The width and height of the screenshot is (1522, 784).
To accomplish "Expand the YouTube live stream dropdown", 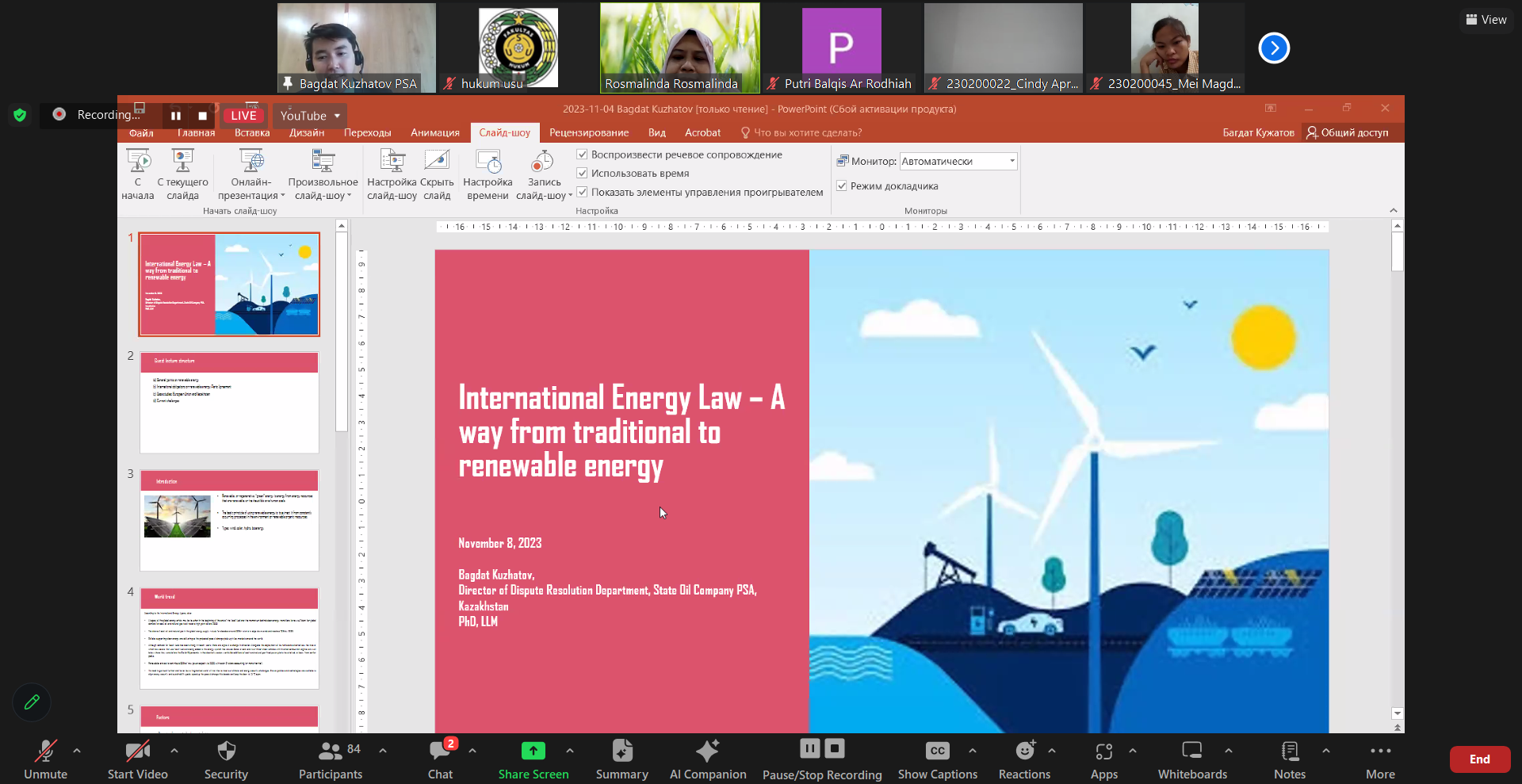I will point(337,116).
